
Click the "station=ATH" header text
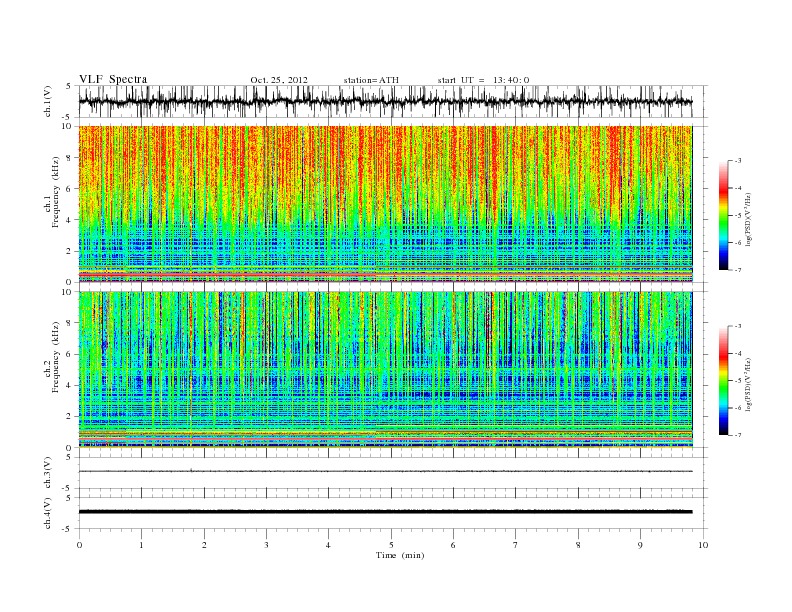pyautogui.click(x=371, y=80)
